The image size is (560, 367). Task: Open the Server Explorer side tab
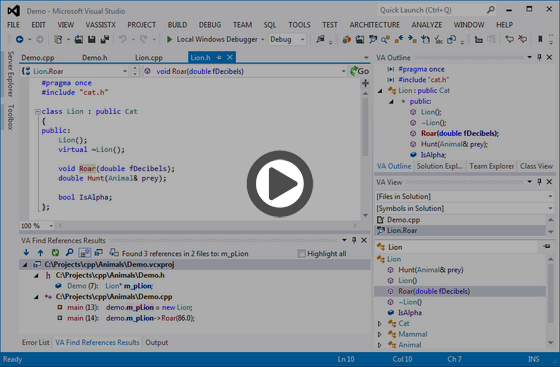coord(10,74)
